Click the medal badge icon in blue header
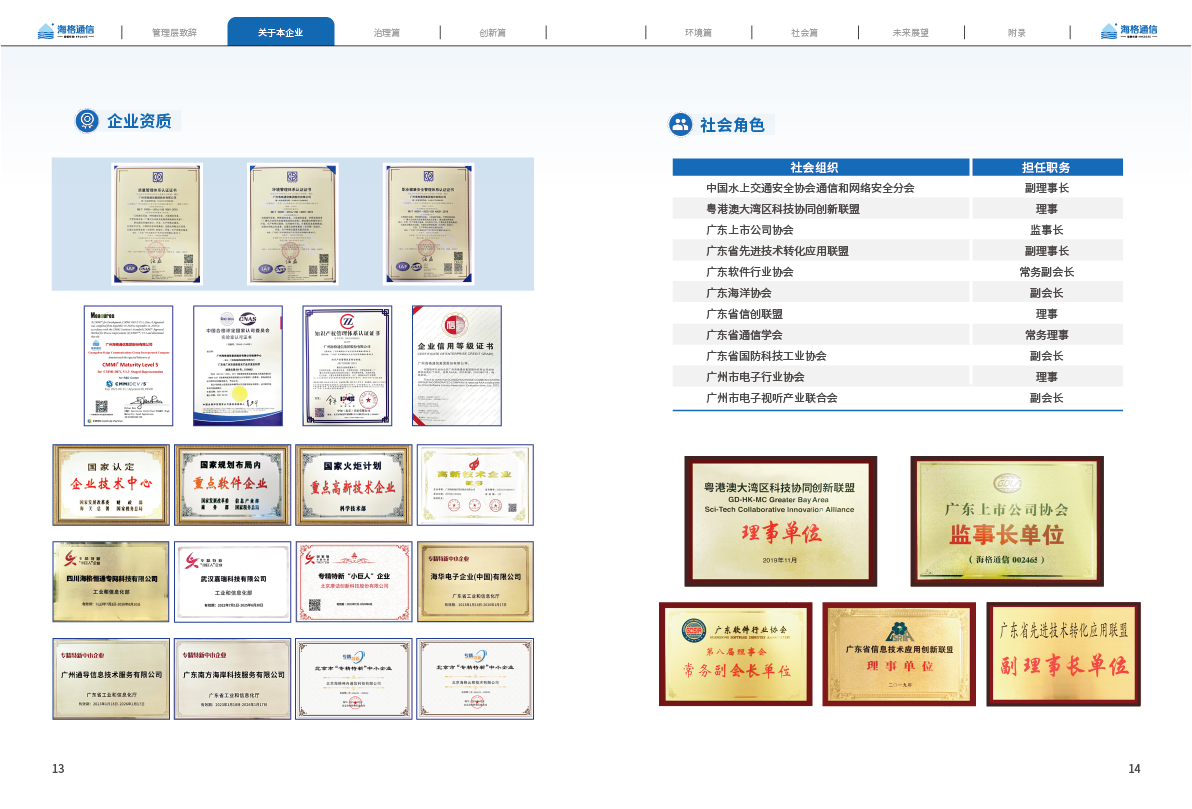This screenshot has width=1192, height=809. 87,121
